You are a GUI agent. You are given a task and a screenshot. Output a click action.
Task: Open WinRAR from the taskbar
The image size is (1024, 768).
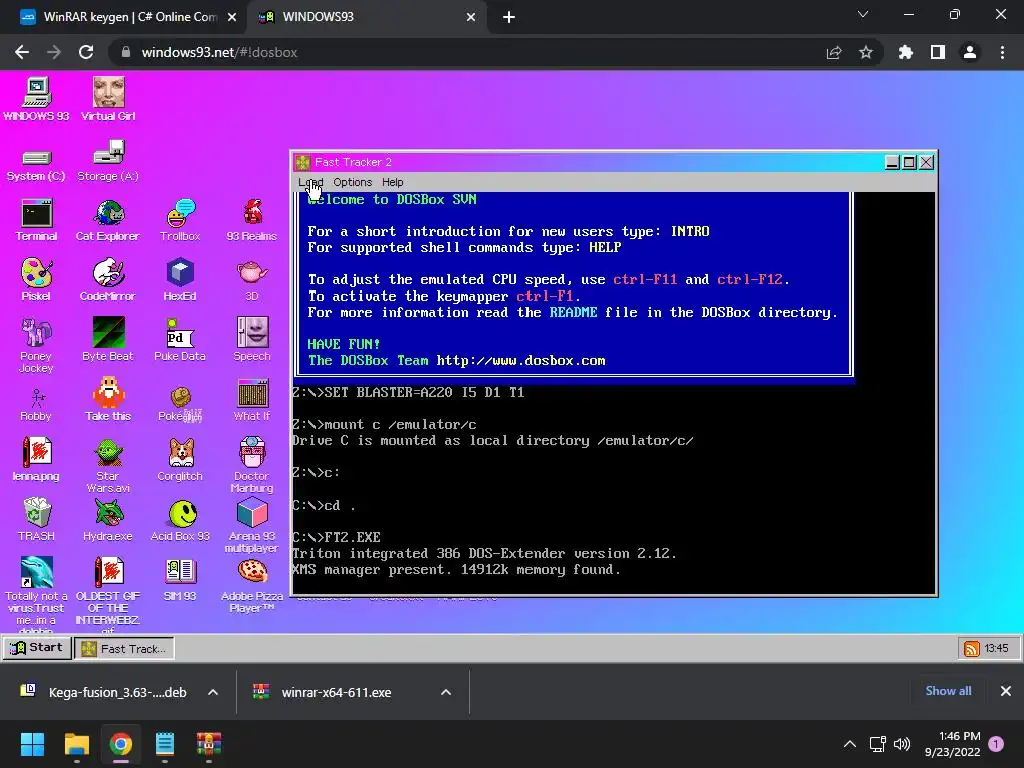pyautogui.click(x=209, y=744)
